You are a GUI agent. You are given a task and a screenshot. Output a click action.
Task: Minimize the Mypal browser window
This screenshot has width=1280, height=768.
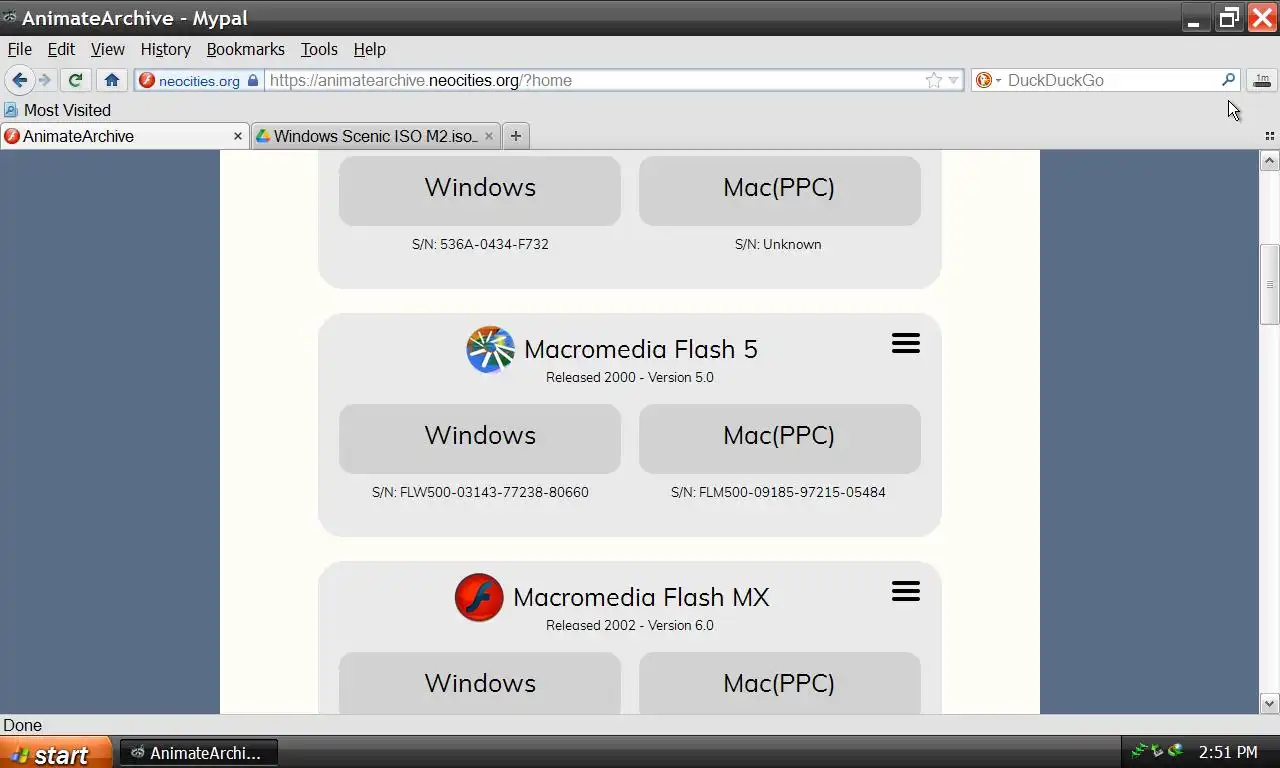[1194, 17]
